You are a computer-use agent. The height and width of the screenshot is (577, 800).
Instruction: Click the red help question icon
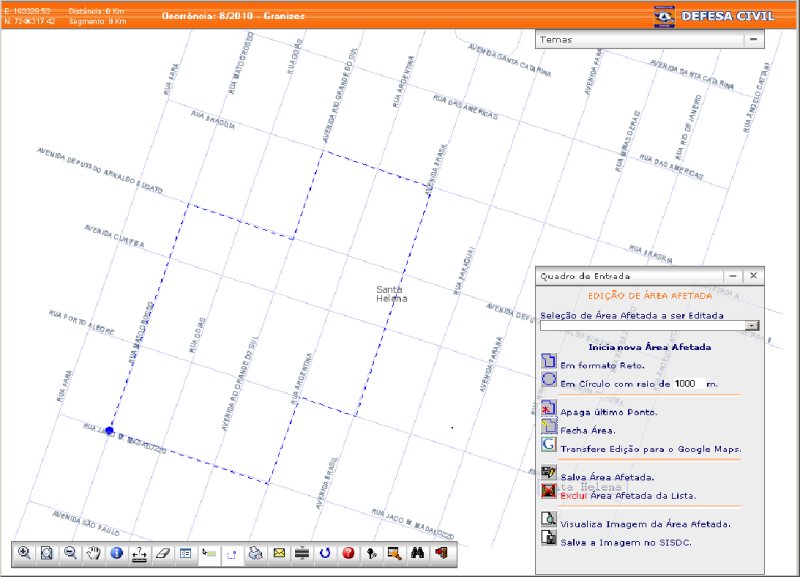348,552
